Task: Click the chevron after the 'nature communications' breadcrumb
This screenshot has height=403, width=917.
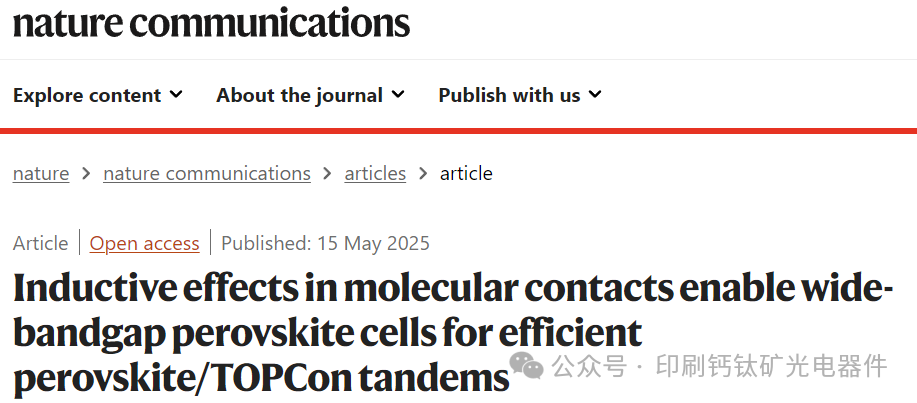Action: (328, 174)
